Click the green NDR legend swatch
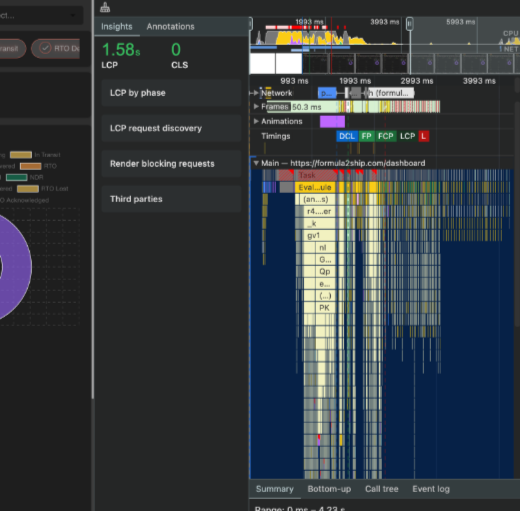The width and height of the screenshot is (520, 511). 17,177
